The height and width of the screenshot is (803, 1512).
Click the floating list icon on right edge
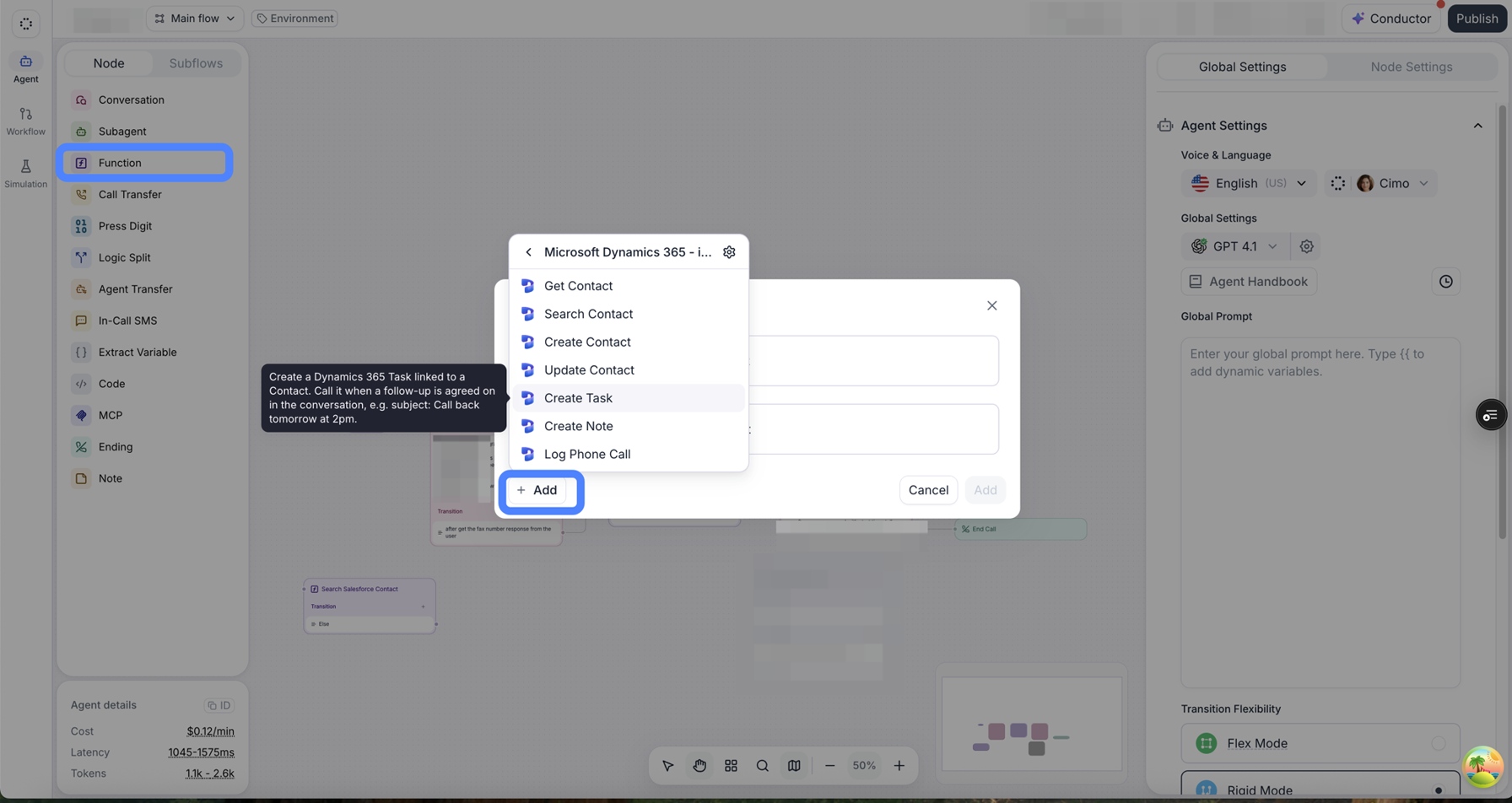coord(1491,415)
